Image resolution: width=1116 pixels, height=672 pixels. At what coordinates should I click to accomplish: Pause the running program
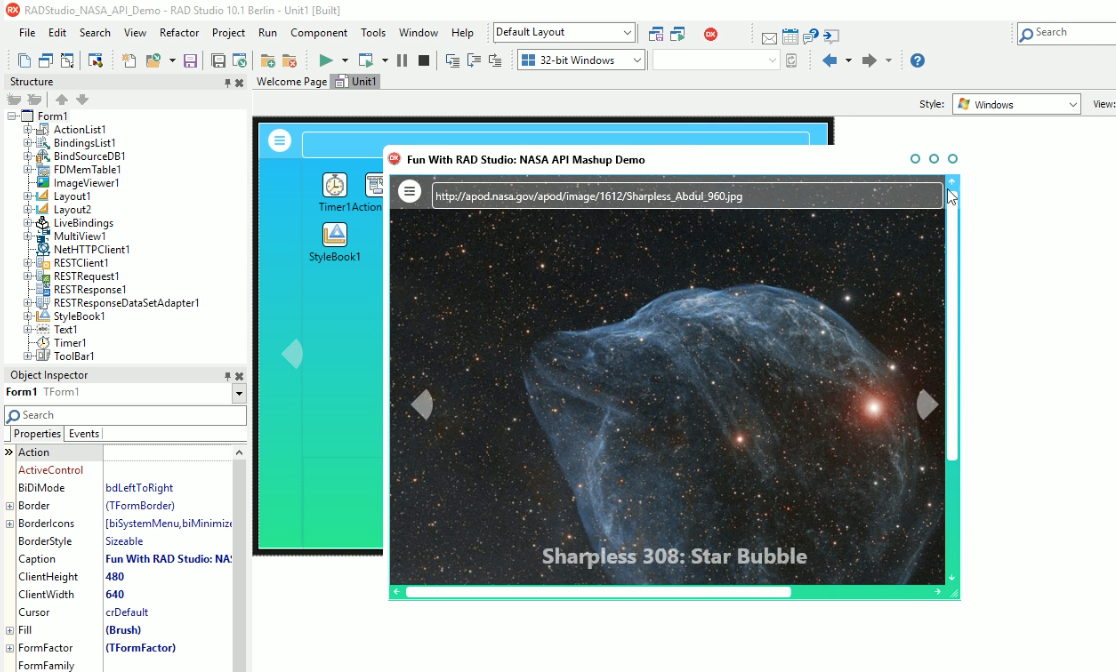click(402, 61)
